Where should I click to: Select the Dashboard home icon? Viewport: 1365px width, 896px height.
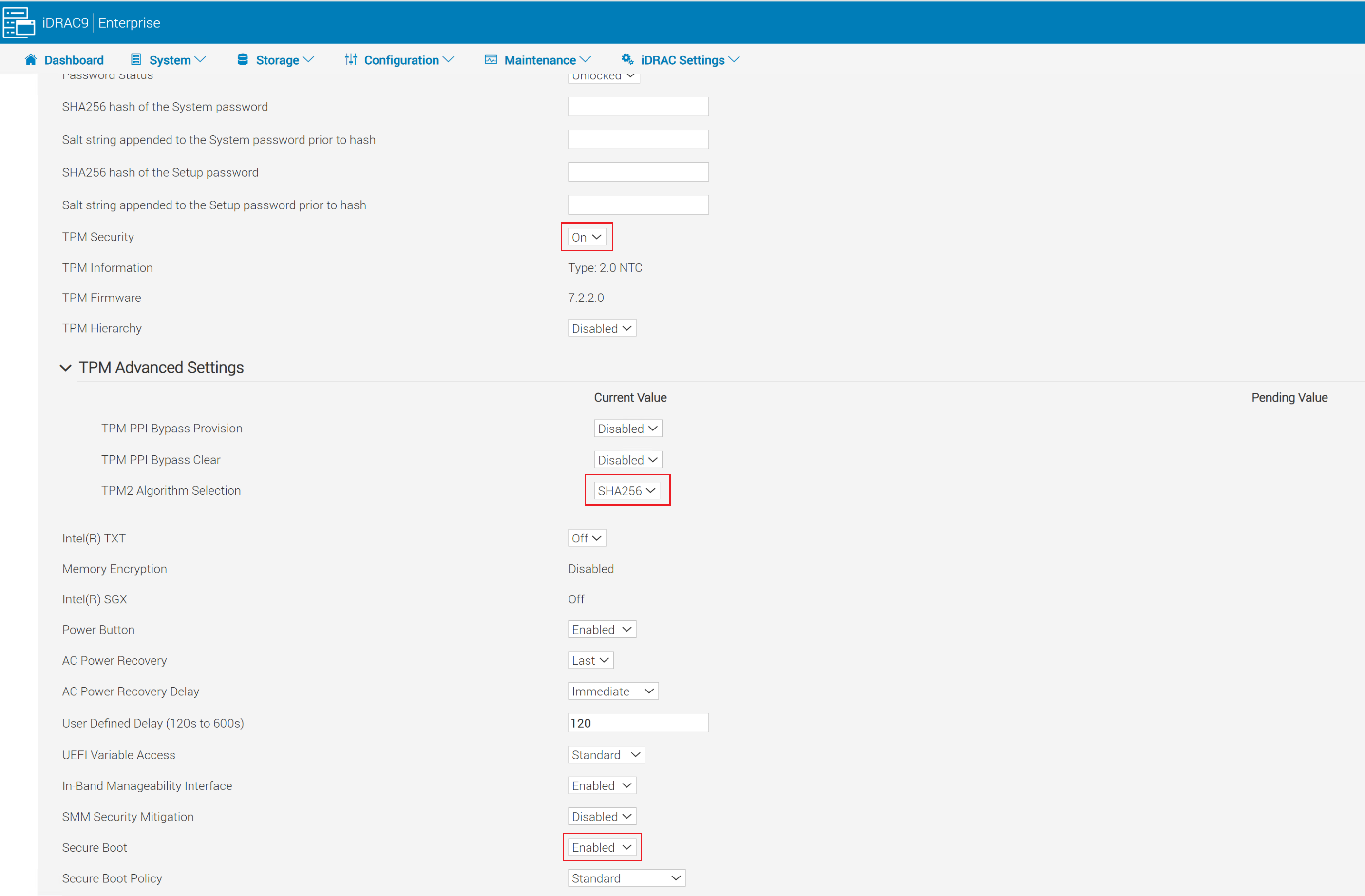30,59
